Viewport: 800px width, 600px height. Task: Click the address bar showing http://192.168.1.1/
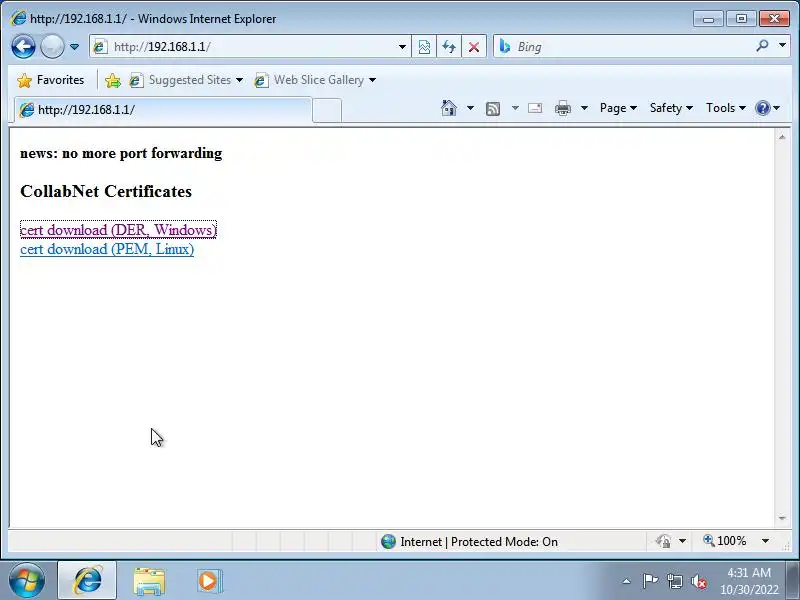pyautogui.click(x=250, y=47)
